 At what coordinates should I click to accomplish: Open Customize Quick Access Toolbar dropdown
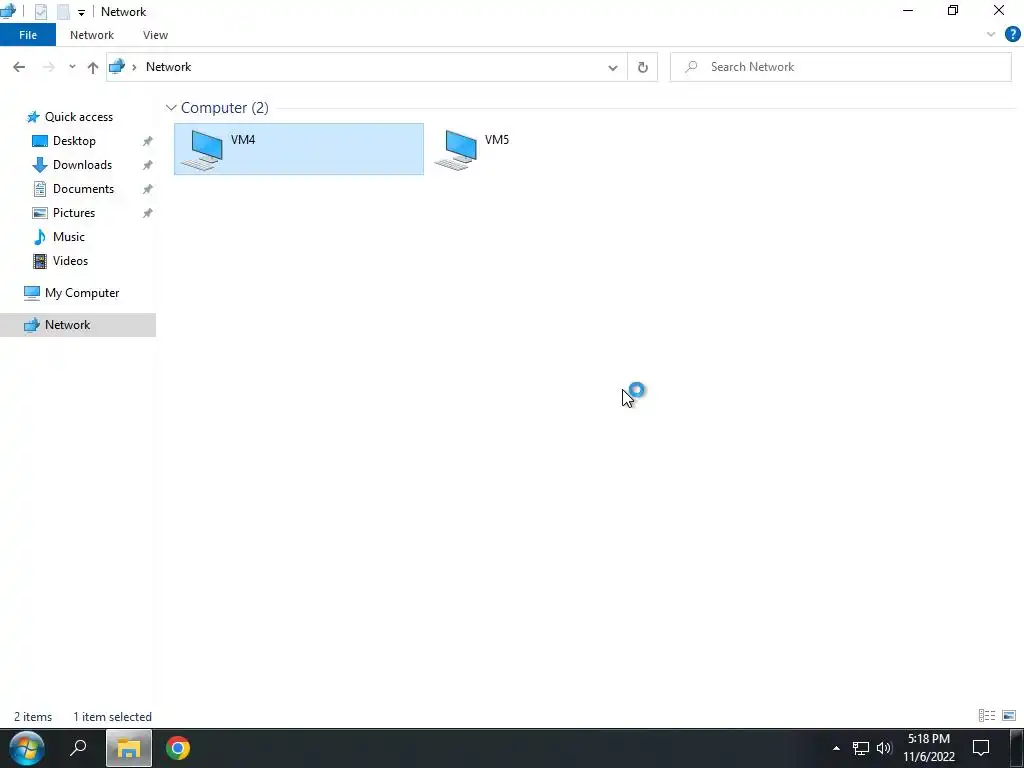[81, 12]
